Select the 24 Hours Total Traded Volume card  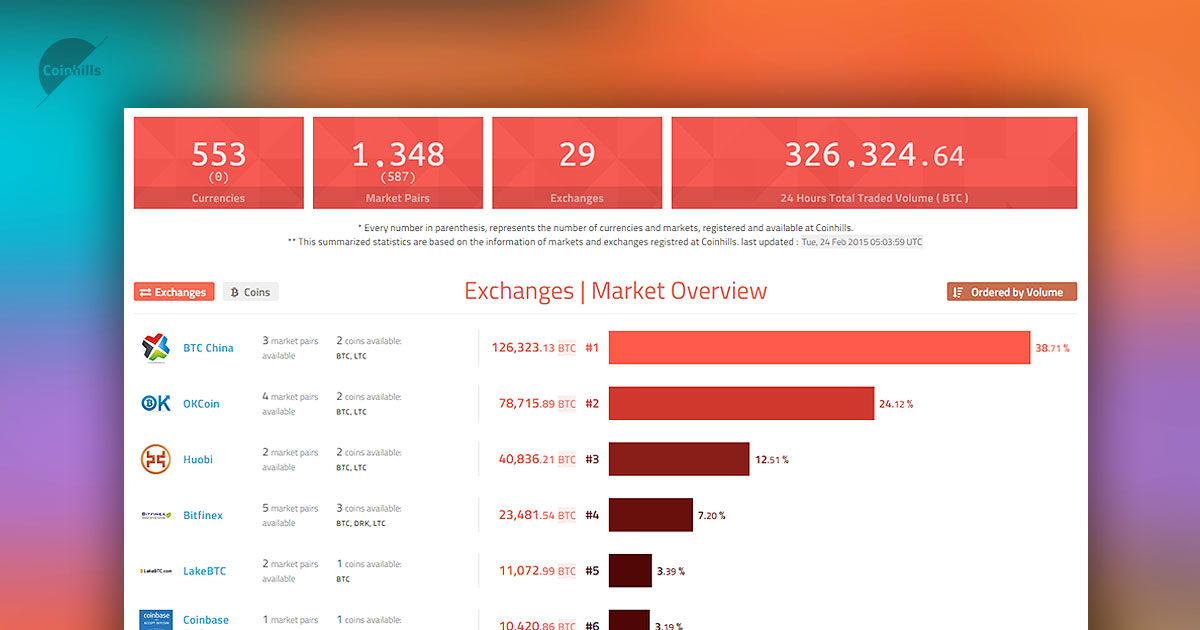tap(874, 163)
